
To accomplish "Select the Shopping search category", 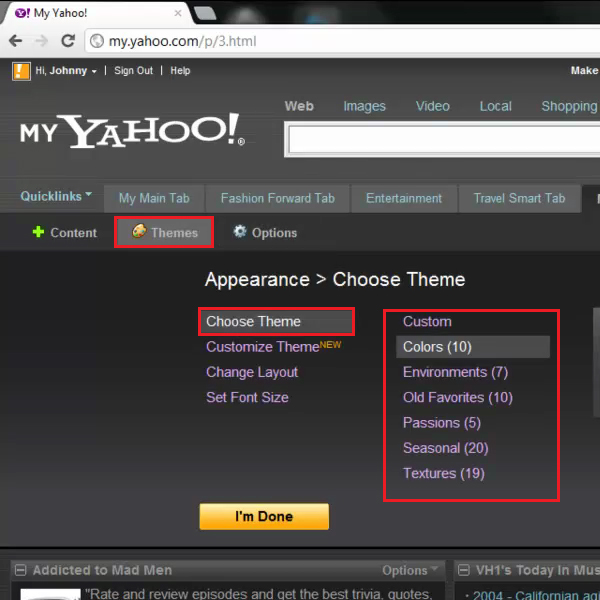I will pyautogui.click(x=569, y=106).
